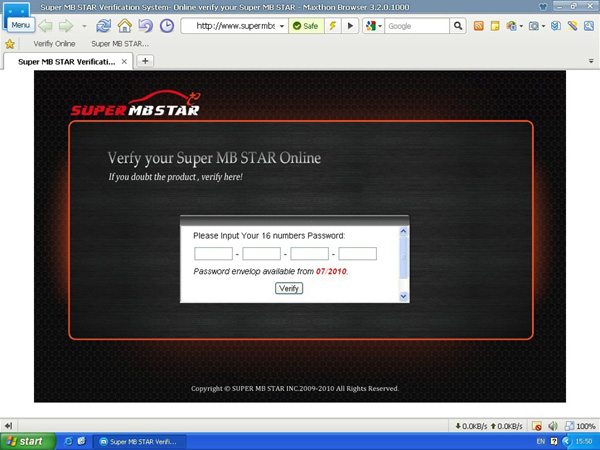This screenshot has height=450, width=600.
Task: Close the Super MB STAR Verification tab
Action: pyautogui.click(x=124, y=62)
